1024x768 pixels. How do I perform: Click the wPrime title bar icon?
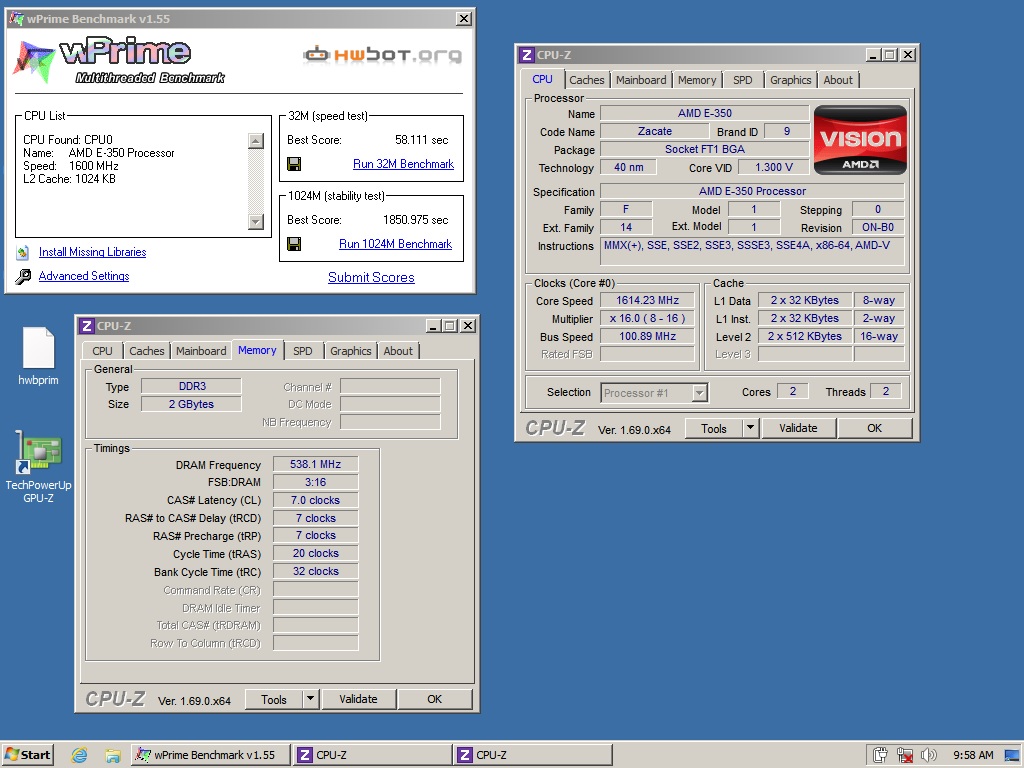[16, 19]
